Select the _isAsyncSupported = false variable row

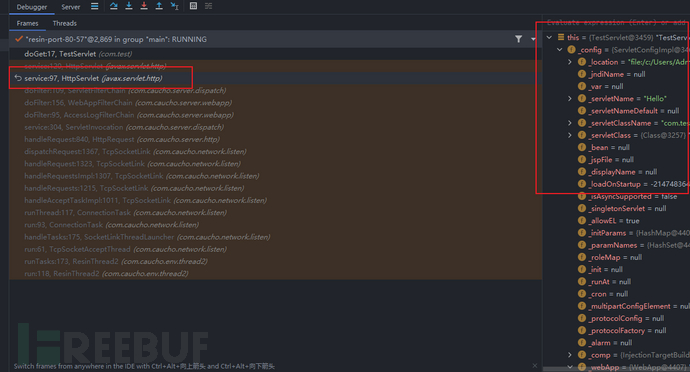617,196
